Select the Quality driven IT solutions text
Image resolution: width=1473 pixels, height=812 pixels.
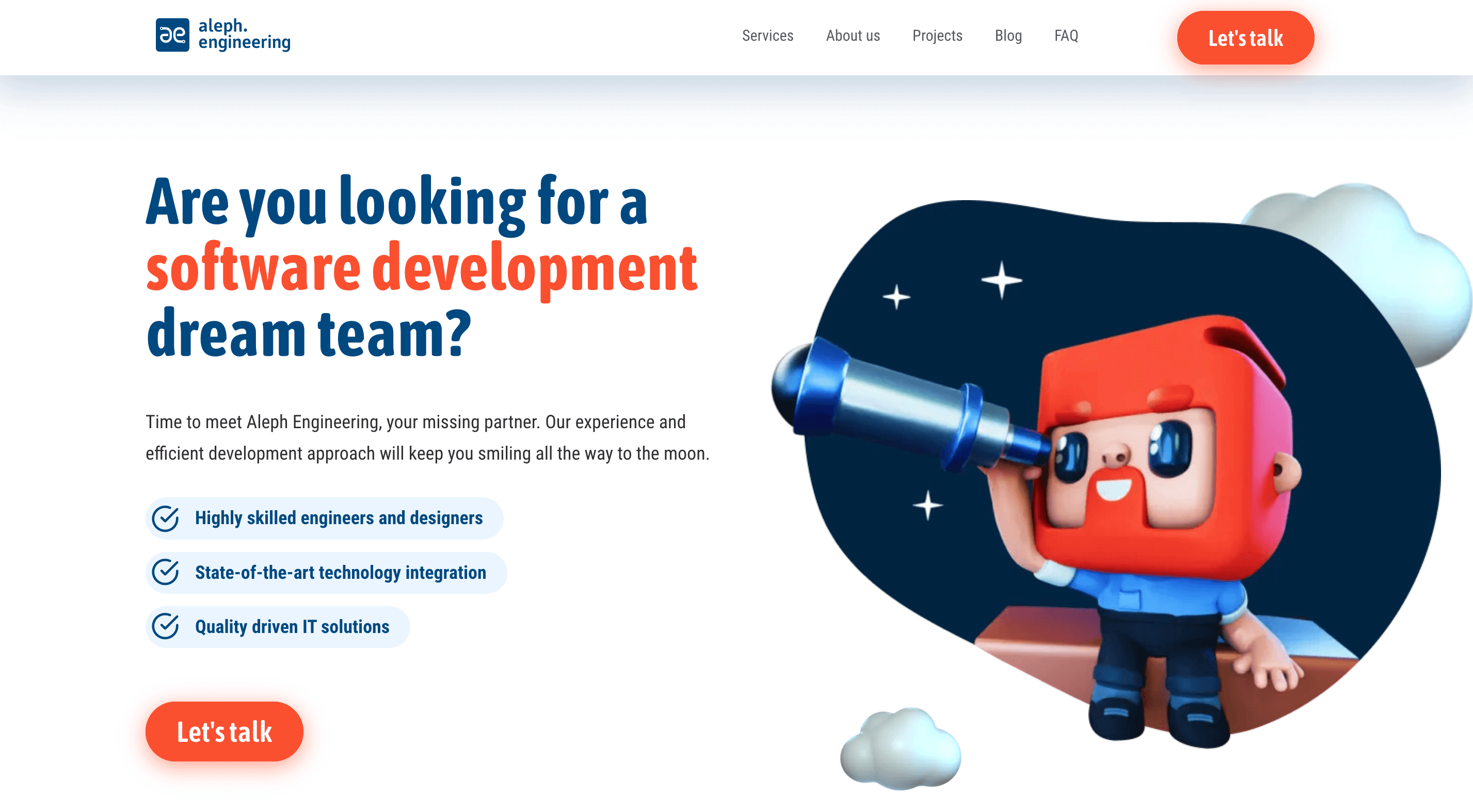[x=292, y=627]
